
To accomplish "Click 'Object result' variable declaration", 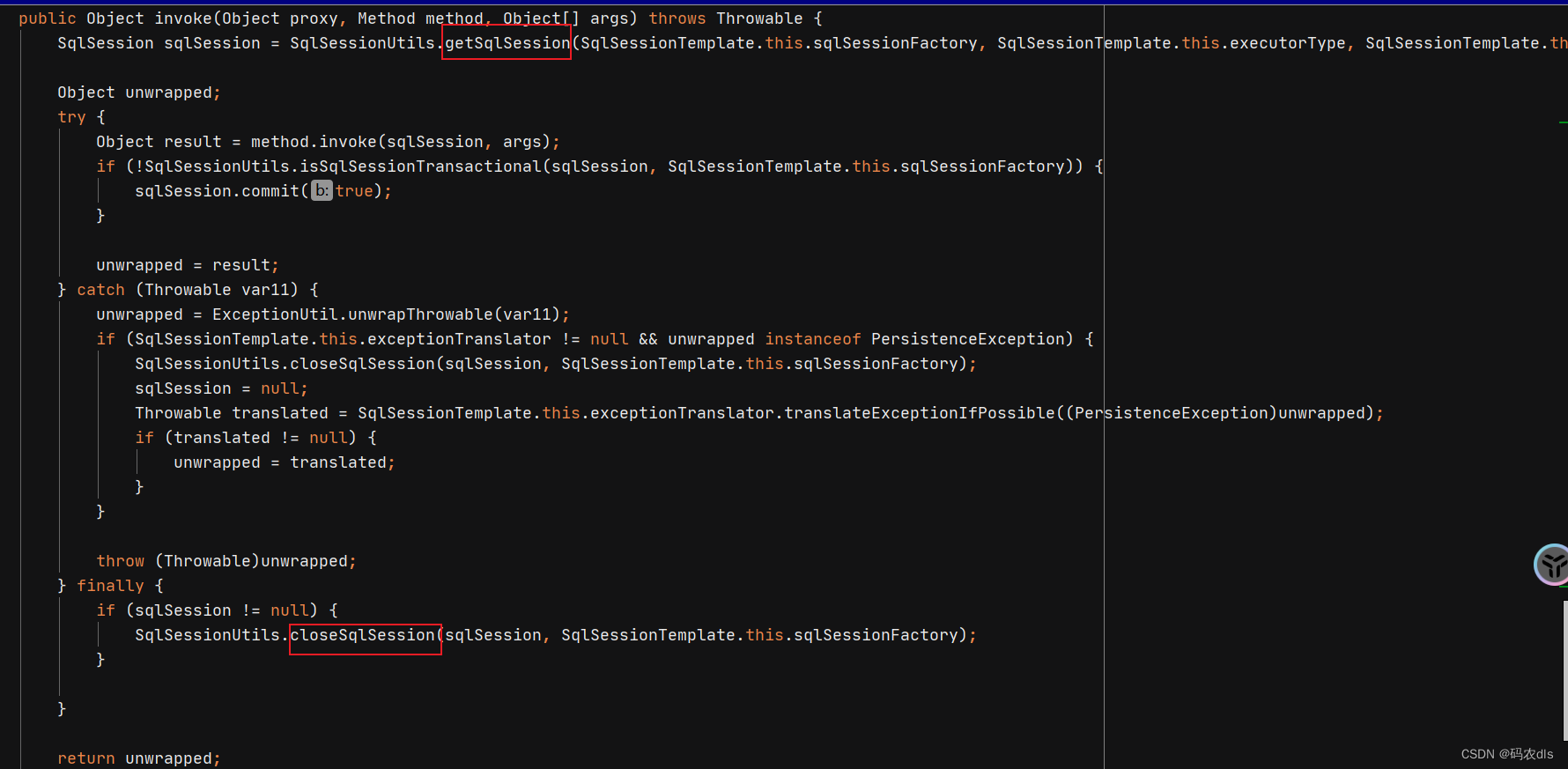I will pyautogui.click(x=159, y=142).
